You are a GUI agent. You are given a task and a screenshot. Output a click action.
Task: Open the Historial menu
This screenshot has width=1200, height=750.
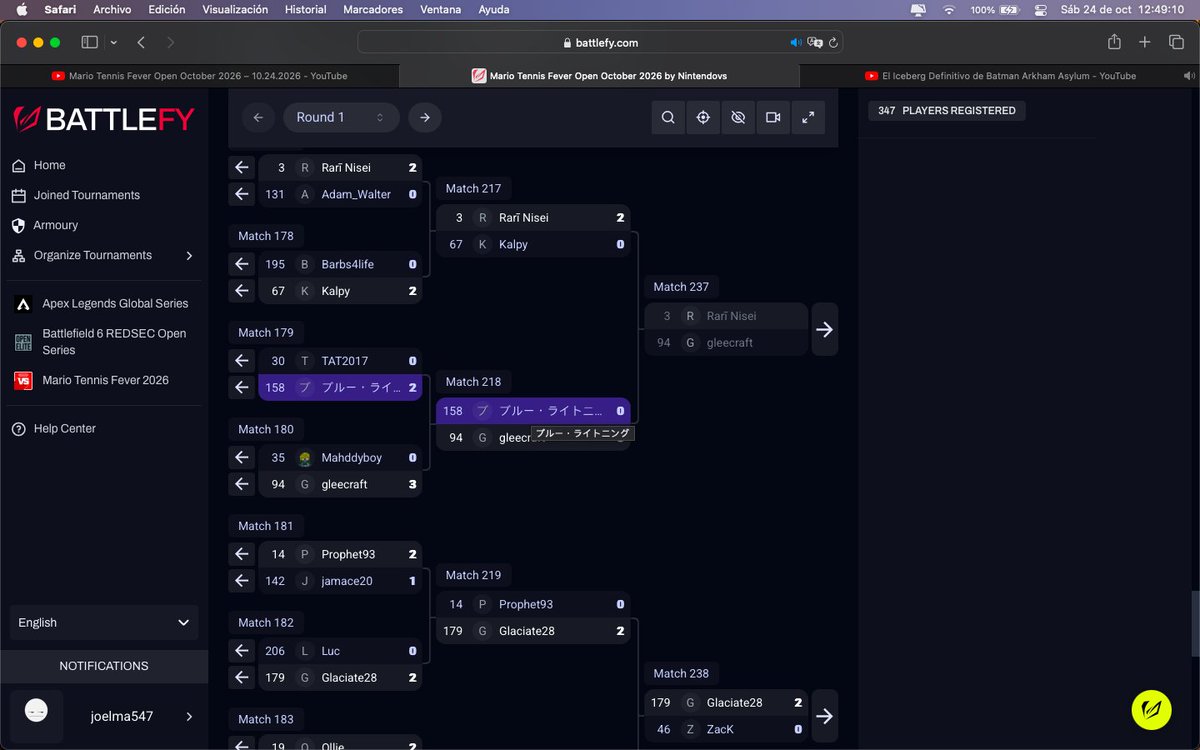pos(306,10)
